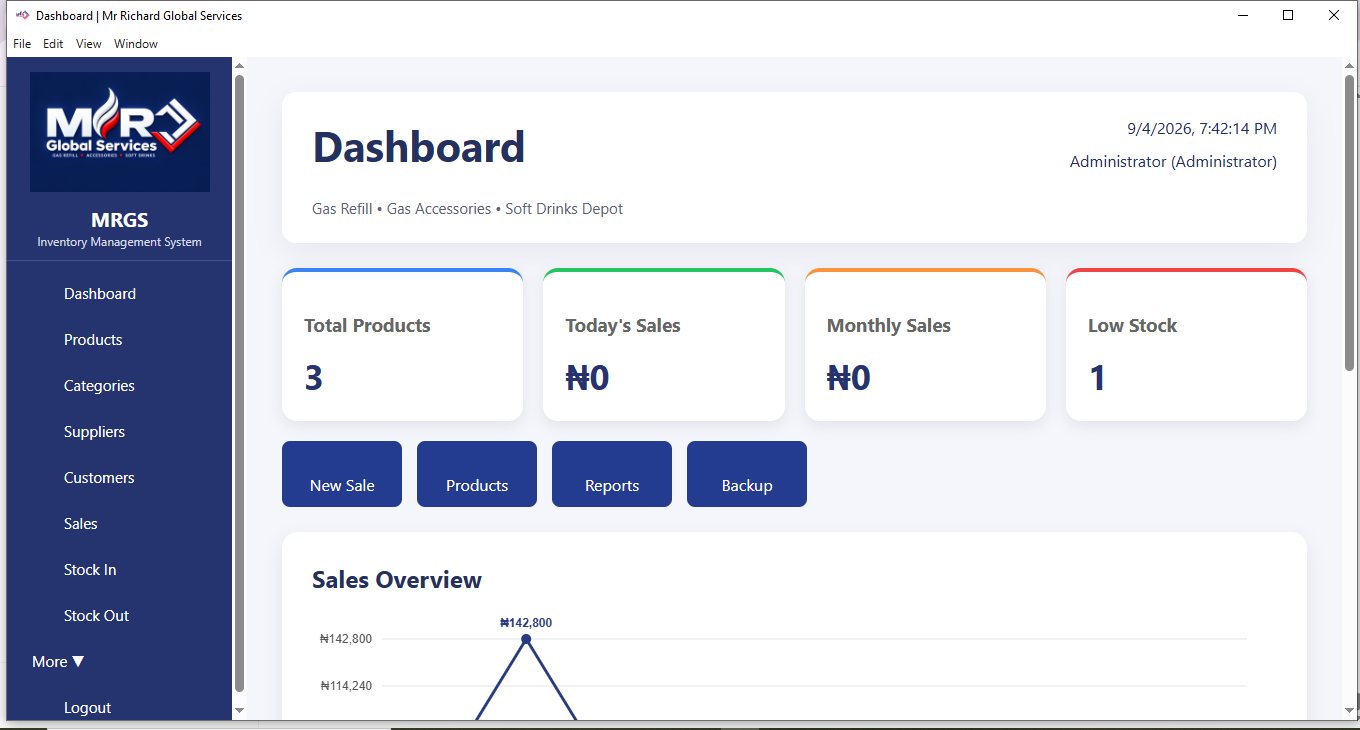
Task: Click the app icon in title bar
Action: point(22,16)
